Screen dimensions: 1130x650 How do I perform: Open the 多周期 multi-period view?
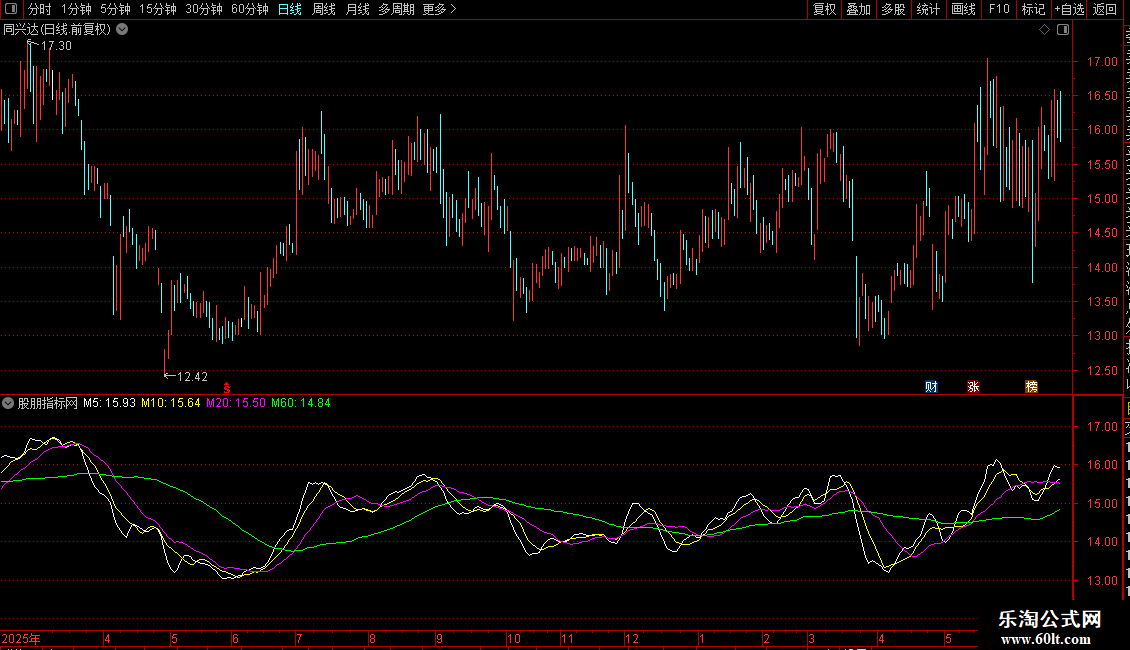(396, 9)
